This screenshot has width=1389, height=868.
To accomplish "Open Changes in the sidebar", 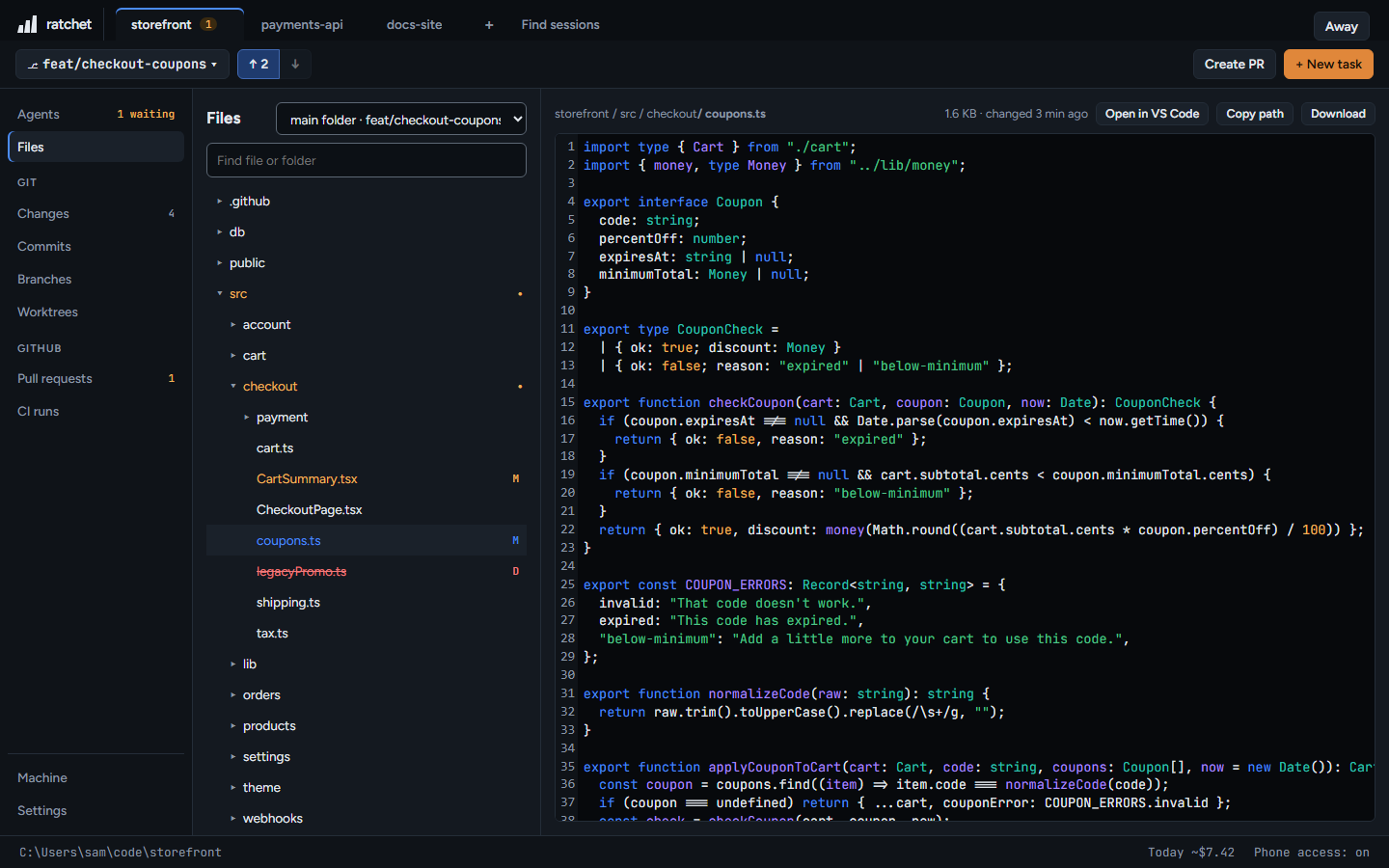I will click(95, 213).
